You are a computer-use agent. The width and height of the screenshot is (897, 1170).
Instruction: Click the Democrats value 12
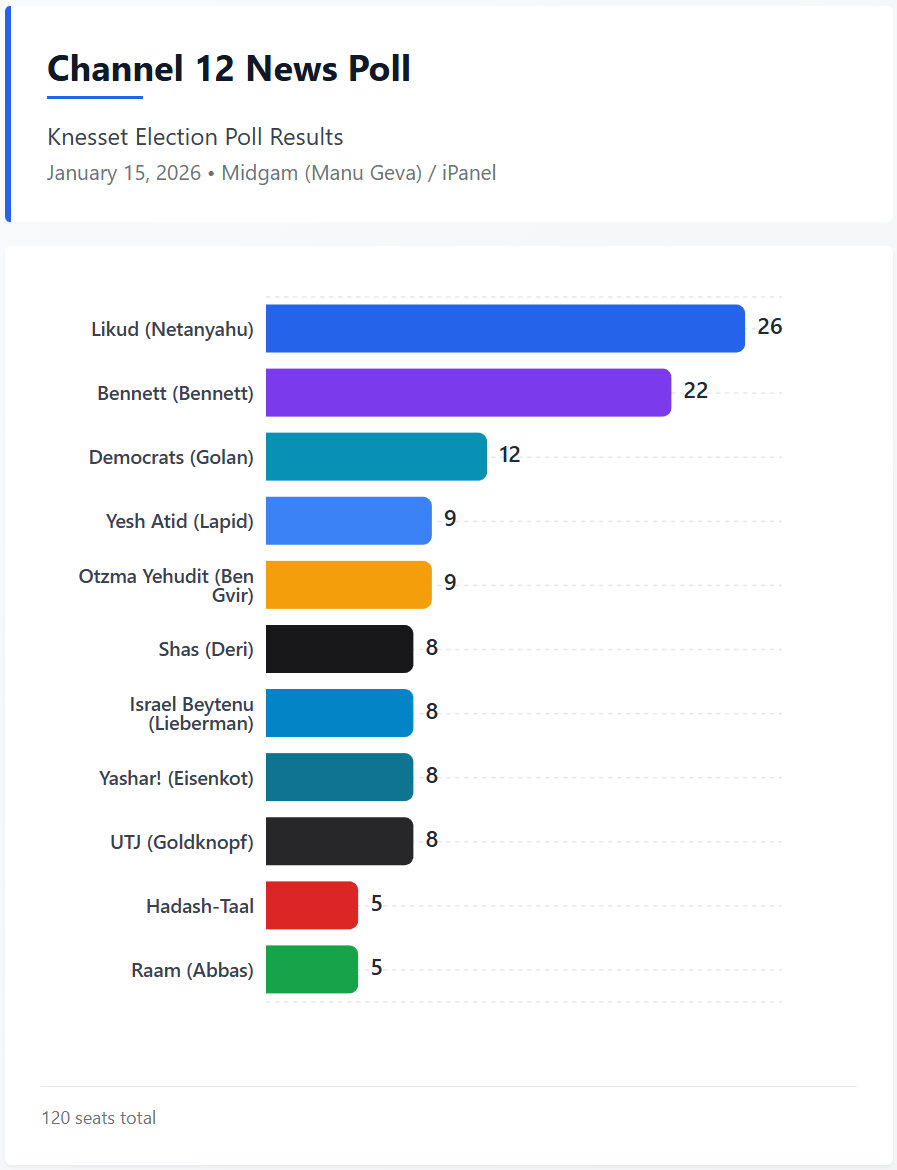509,455
